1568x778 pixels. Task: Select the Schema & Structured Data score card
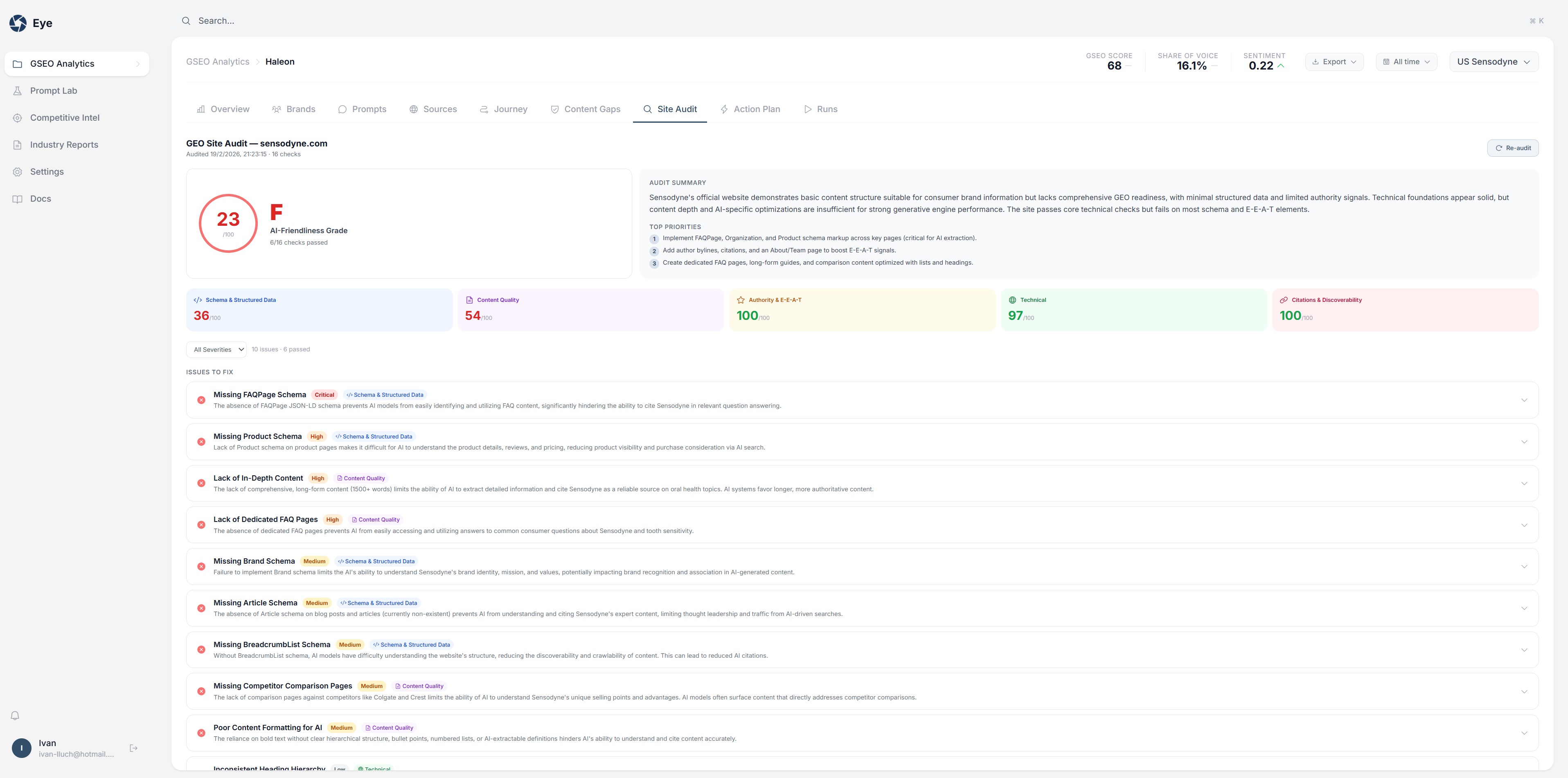pyautogui.click(x=319, y=310)
